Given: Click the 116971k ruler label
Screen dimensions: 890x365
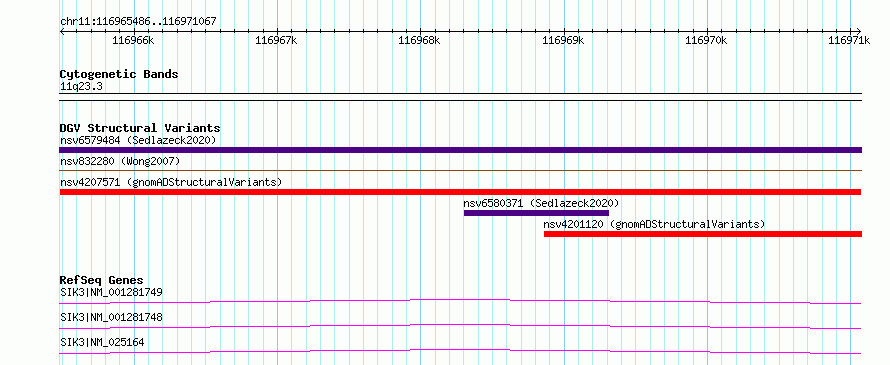Looking at the screenshot, I should tap(849, 41).
